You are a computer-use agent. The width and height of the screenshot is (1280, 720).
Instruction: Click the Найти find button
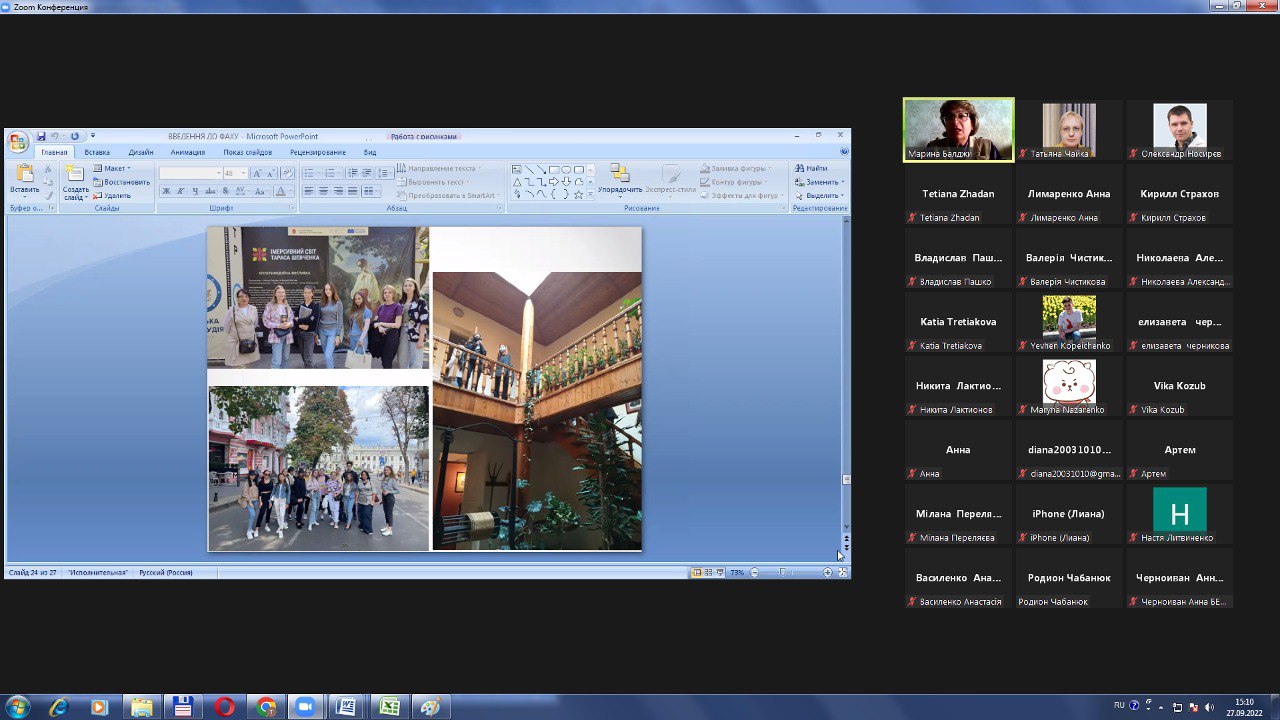point(811,168)
